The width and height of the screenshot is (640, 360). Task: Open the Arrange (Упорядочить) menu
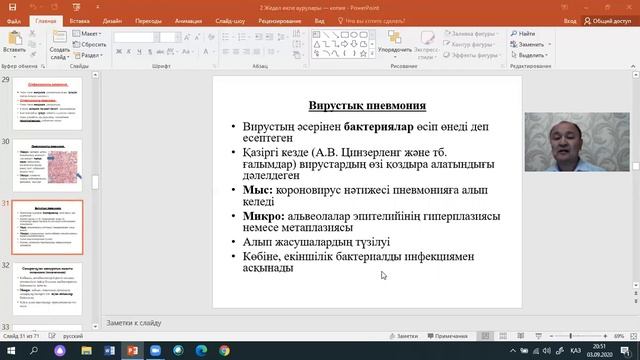[394, 44]
